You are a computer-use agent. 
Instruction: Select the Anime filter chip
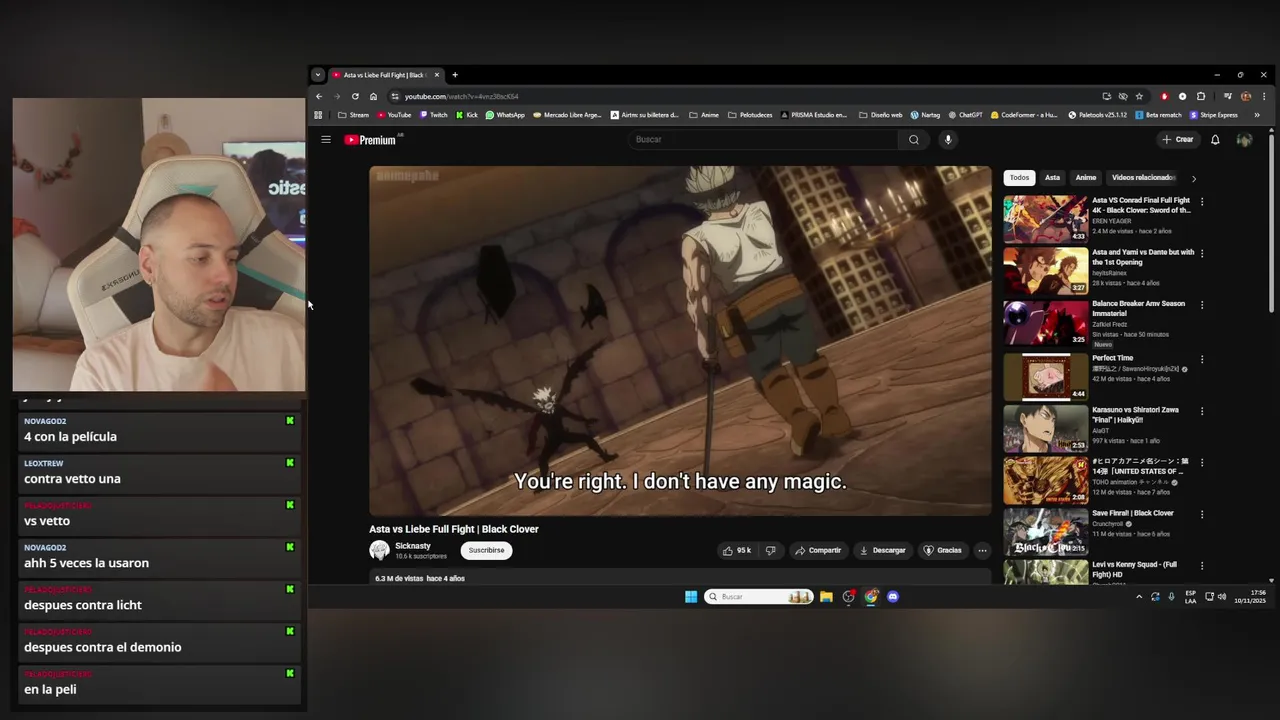click(x=1086, y=178)
